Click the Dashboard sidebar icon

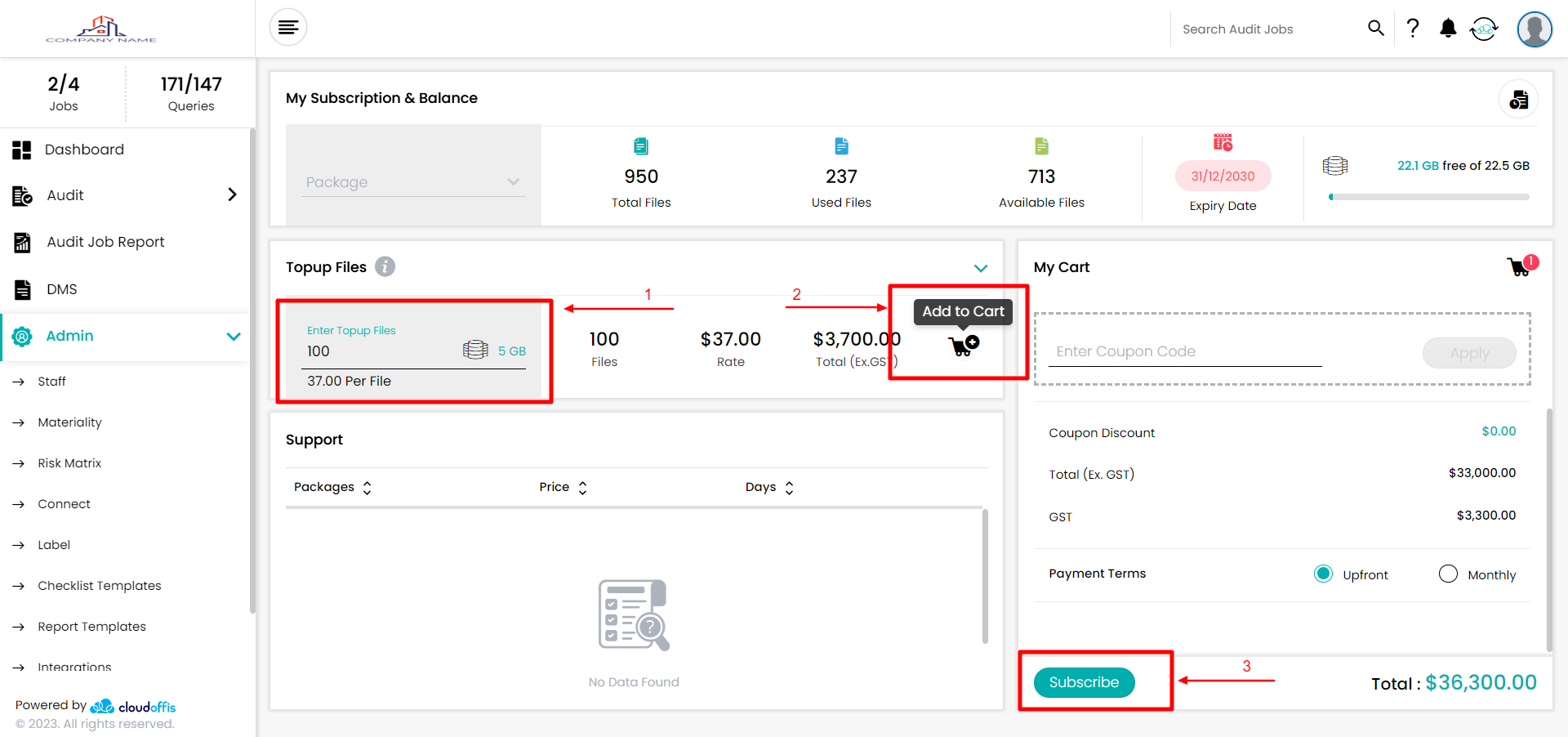[x=22, y=150]
